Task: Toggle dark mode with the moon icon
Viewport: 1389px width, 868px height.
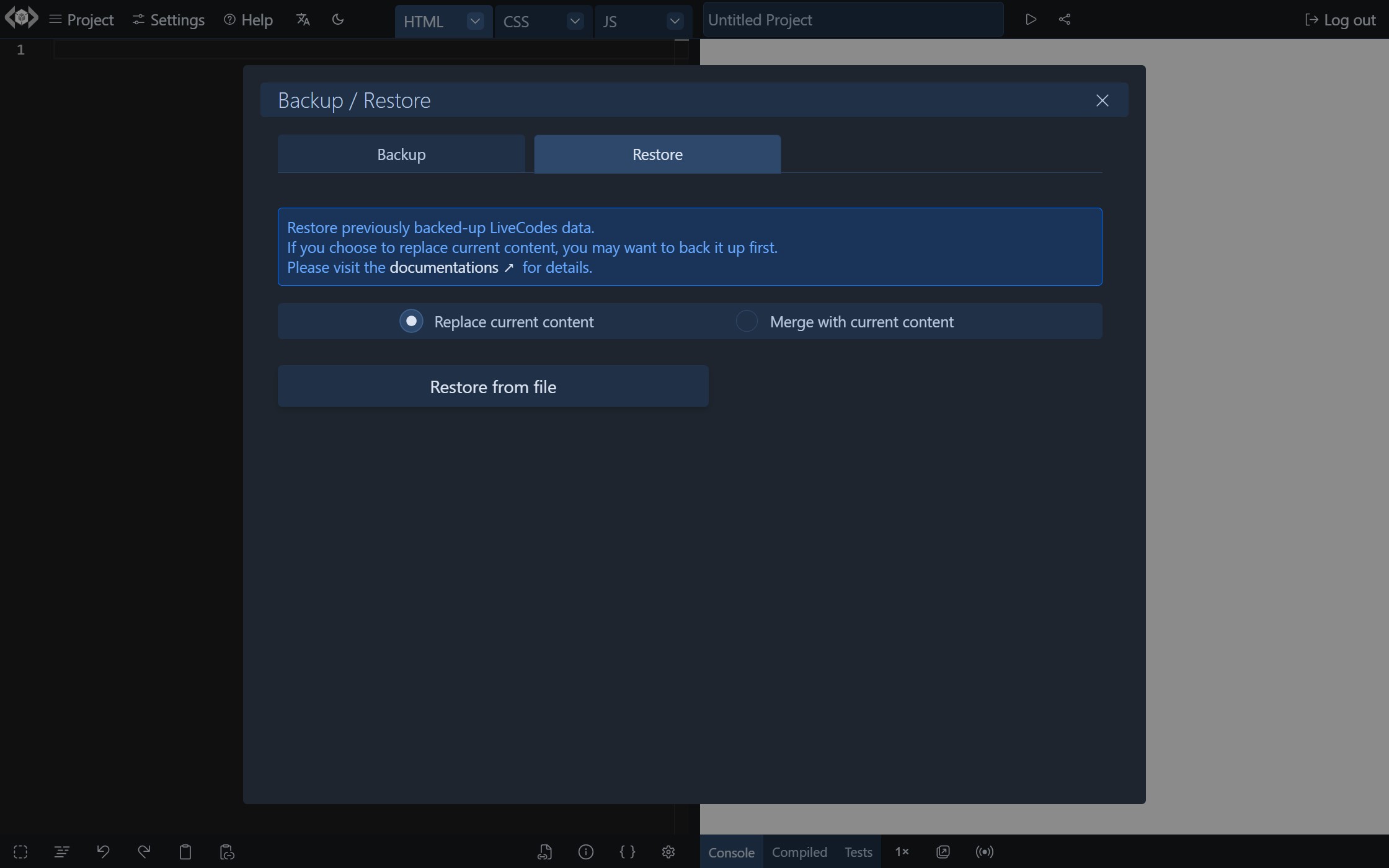Action: tap(337, 19)
